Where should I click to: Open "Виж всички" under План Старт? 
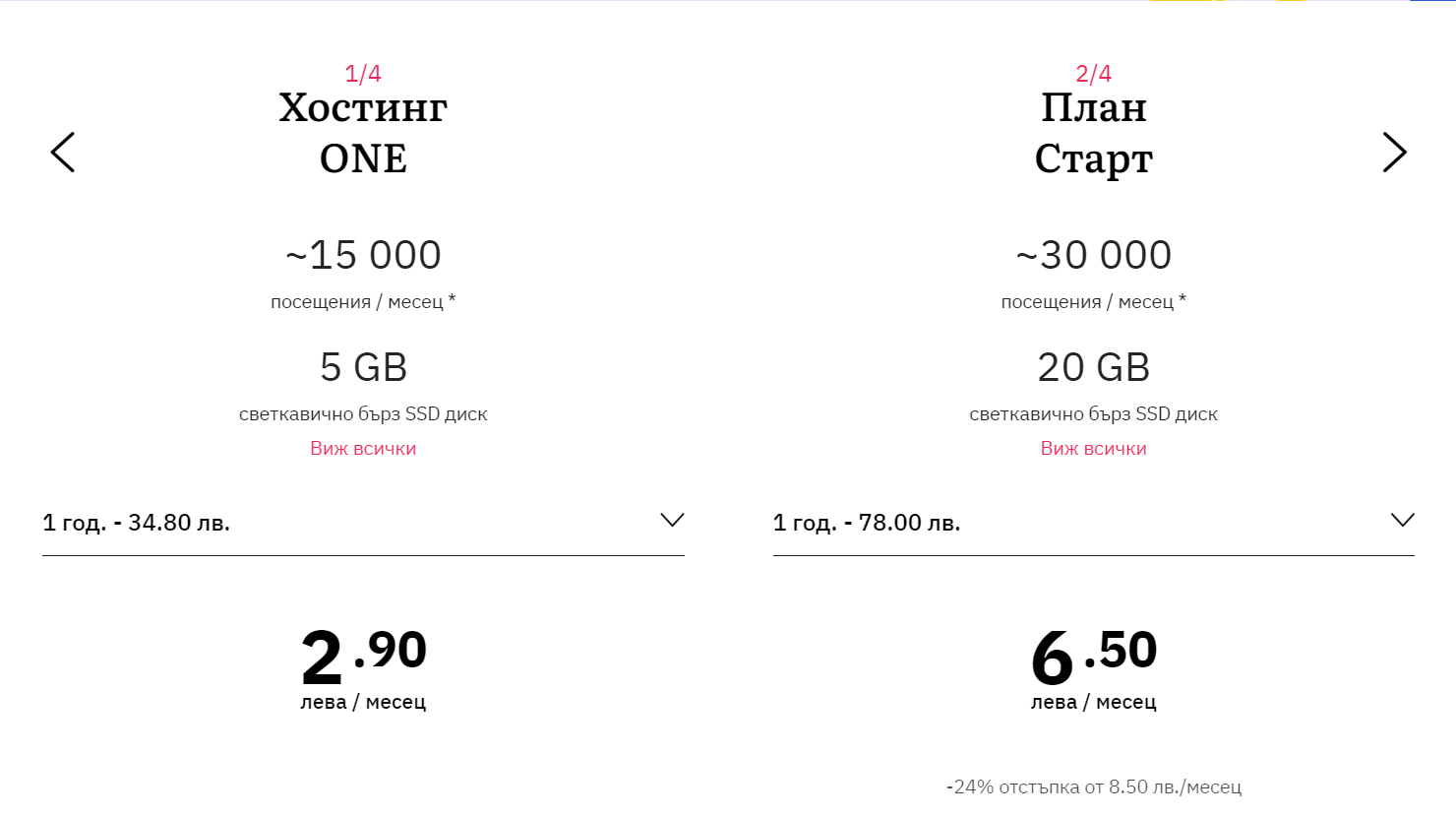pos(1093,449)
